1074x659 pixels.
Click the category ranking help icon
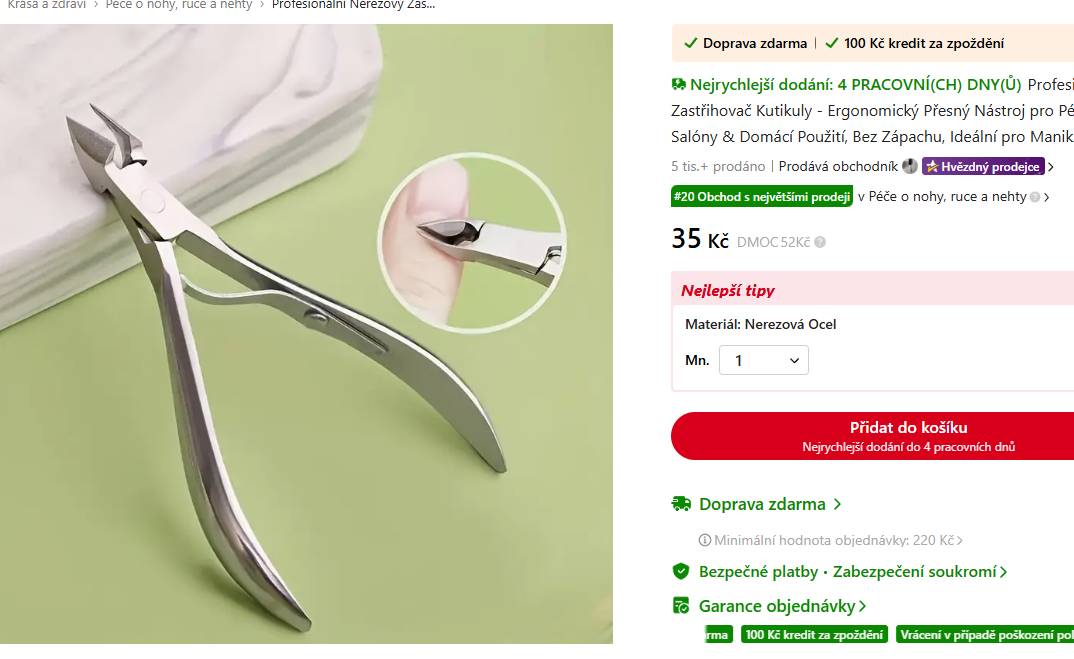click(1035, 197)
